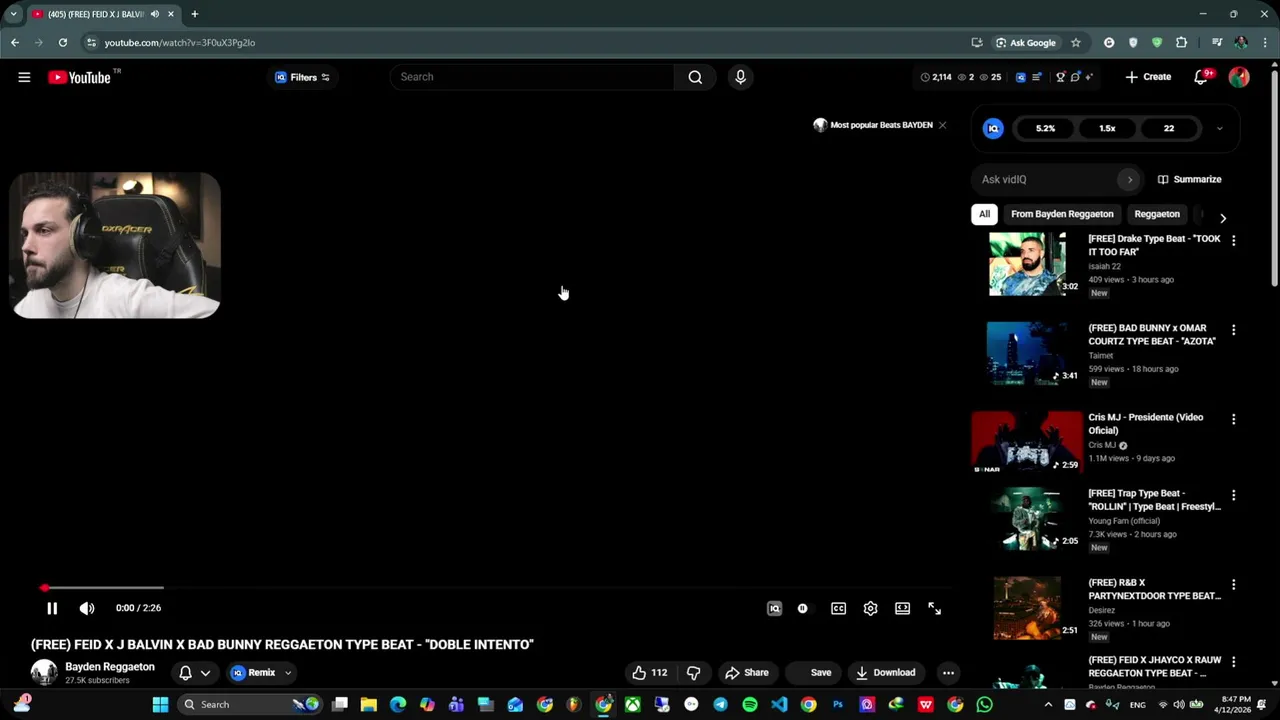Click the vidIQ icon in player controls

(x=774, y=608)
